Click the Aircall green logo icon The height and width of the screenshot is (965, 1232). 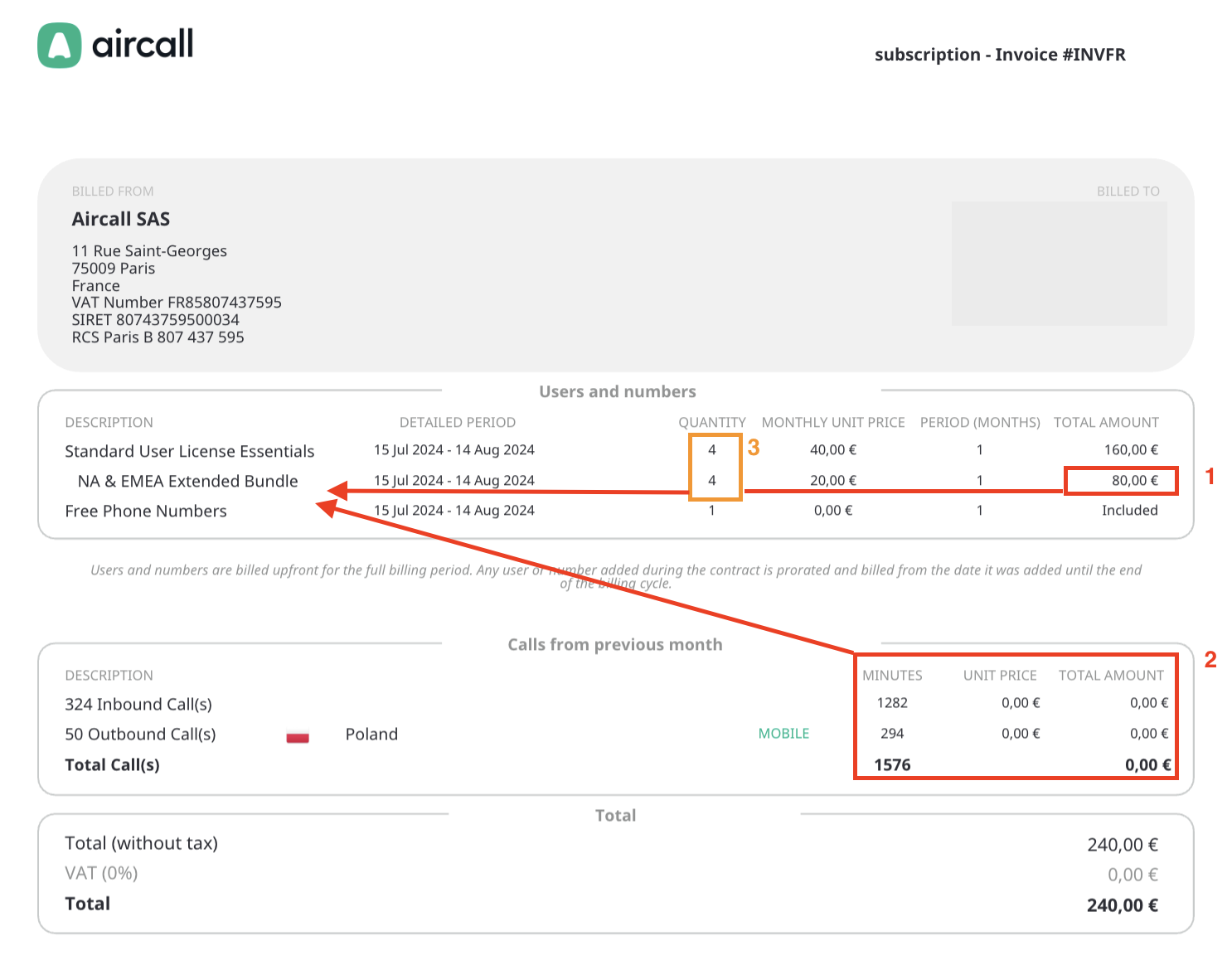click(60, 45)
